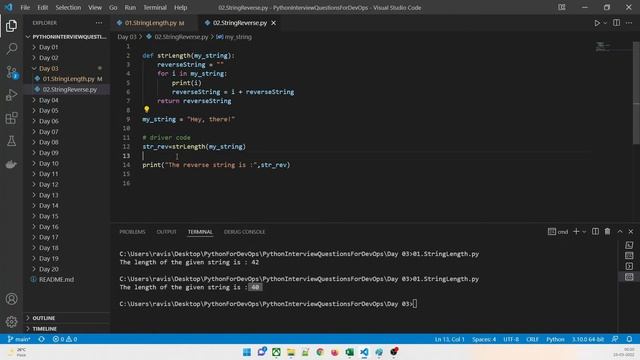
Task: Select the first terminal in the side list
Action: [629, 245]
